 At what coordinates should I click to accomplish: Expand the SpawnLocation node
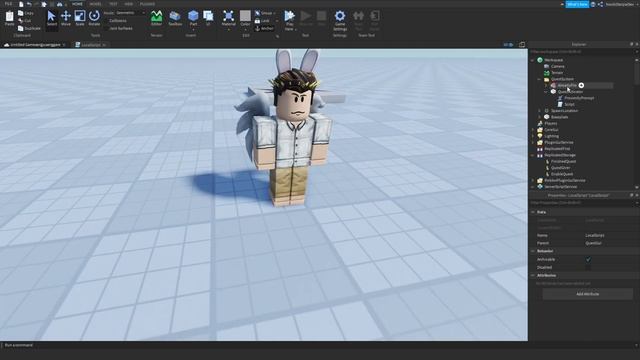(539, 111)
